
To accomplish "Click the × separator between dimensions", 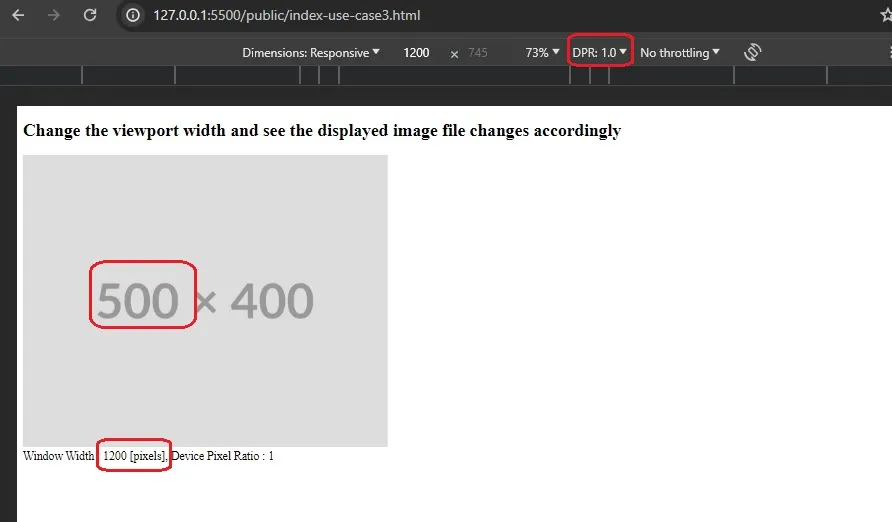I will point(454,53).
